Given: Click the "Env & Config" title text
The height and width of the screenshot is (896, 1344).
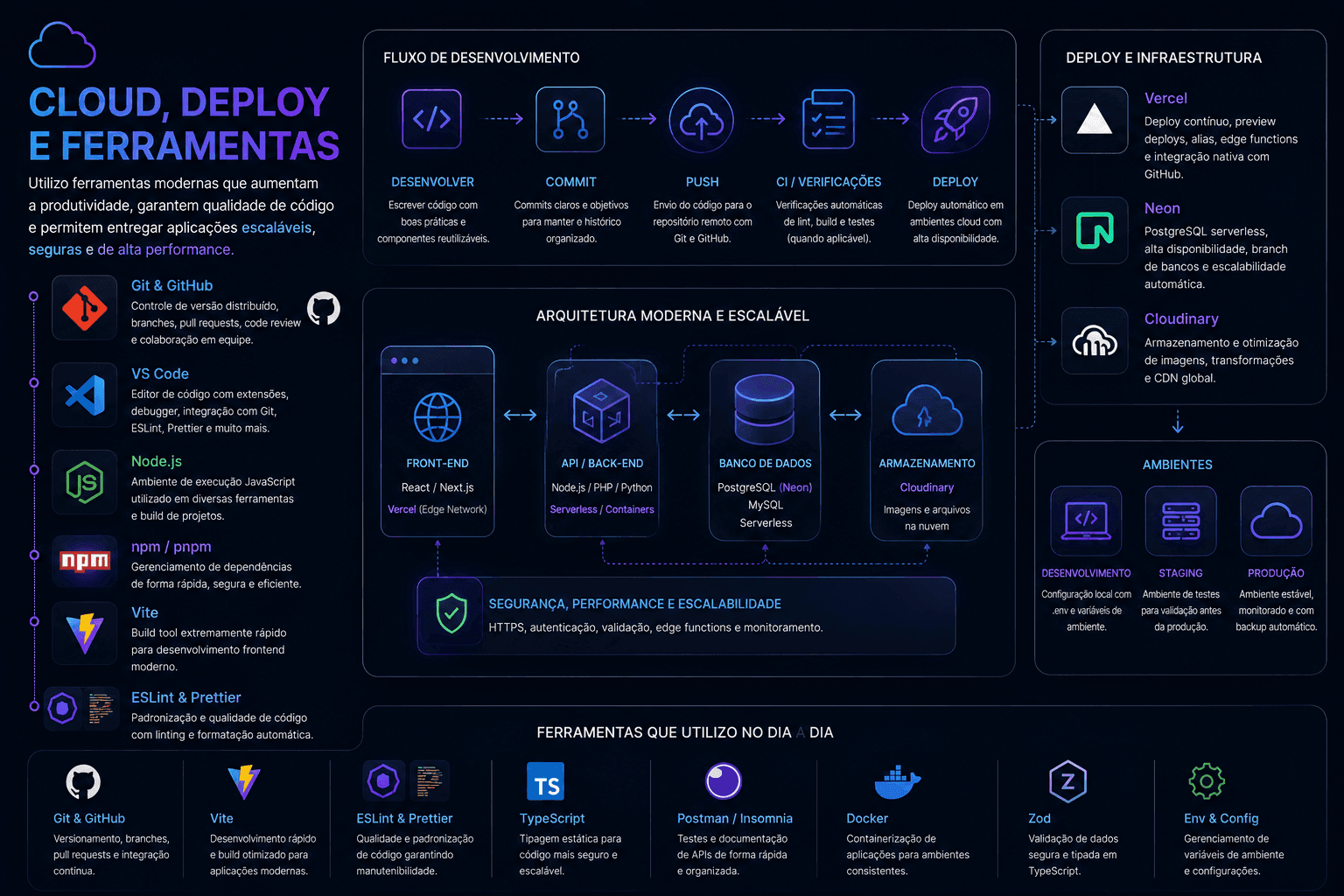Looking at the screenshot, I should pos(1221,818).
